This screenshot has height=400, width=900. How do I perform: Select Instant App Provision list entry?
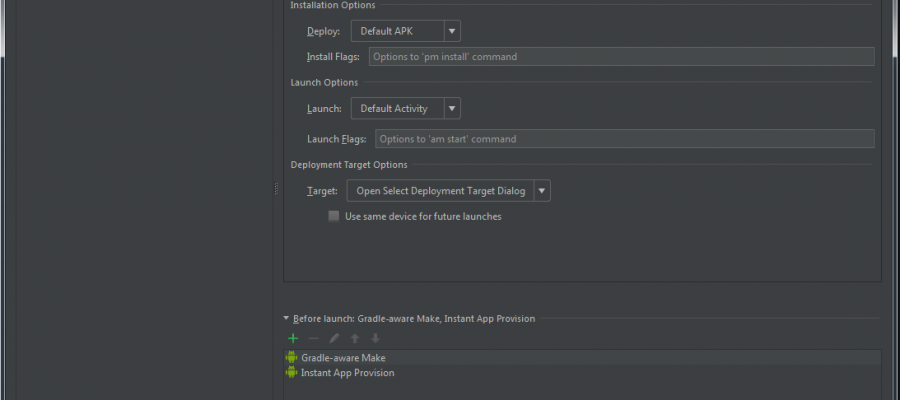(x=347, y=372)
